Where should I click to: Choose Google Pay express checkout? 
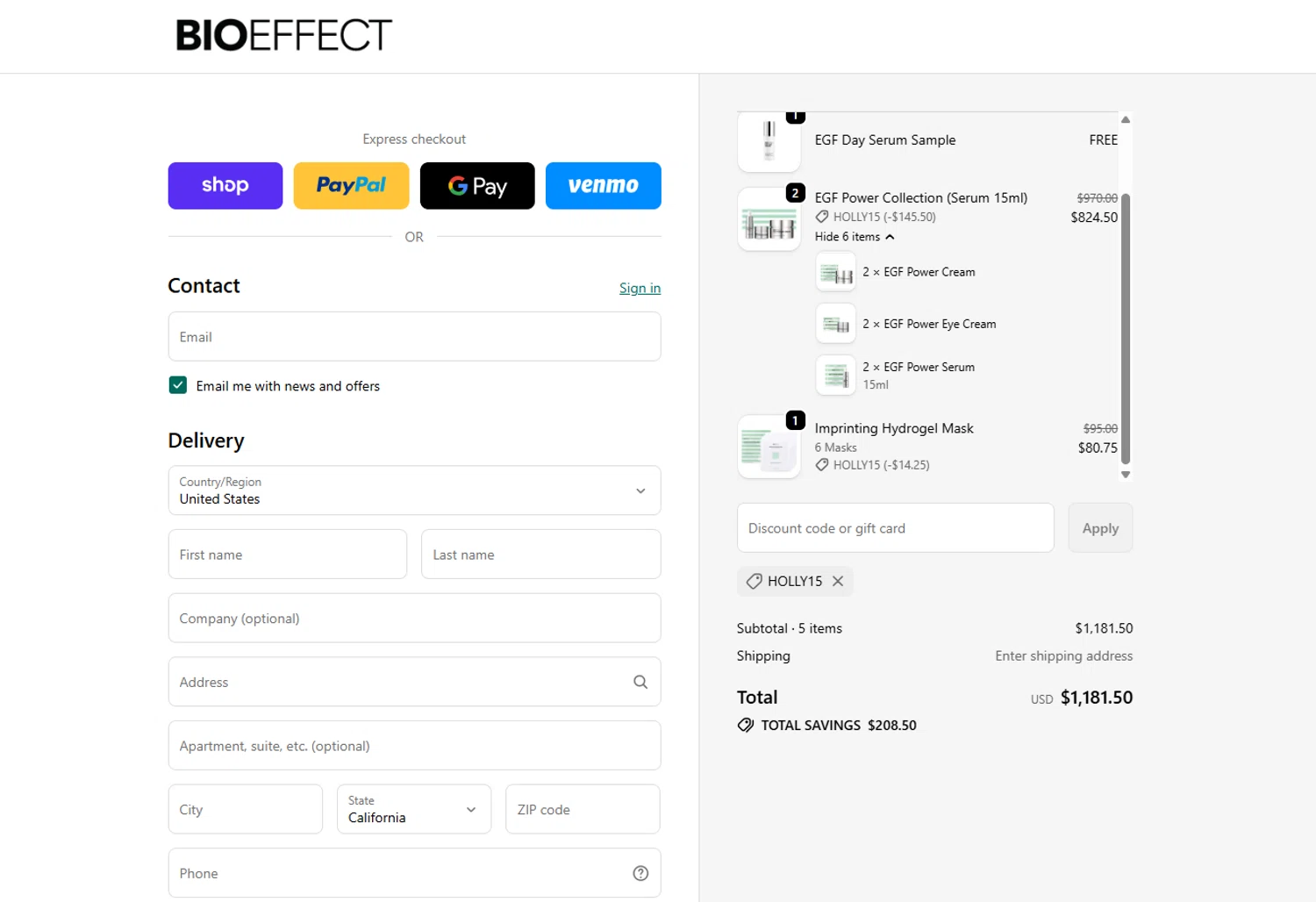477,185
